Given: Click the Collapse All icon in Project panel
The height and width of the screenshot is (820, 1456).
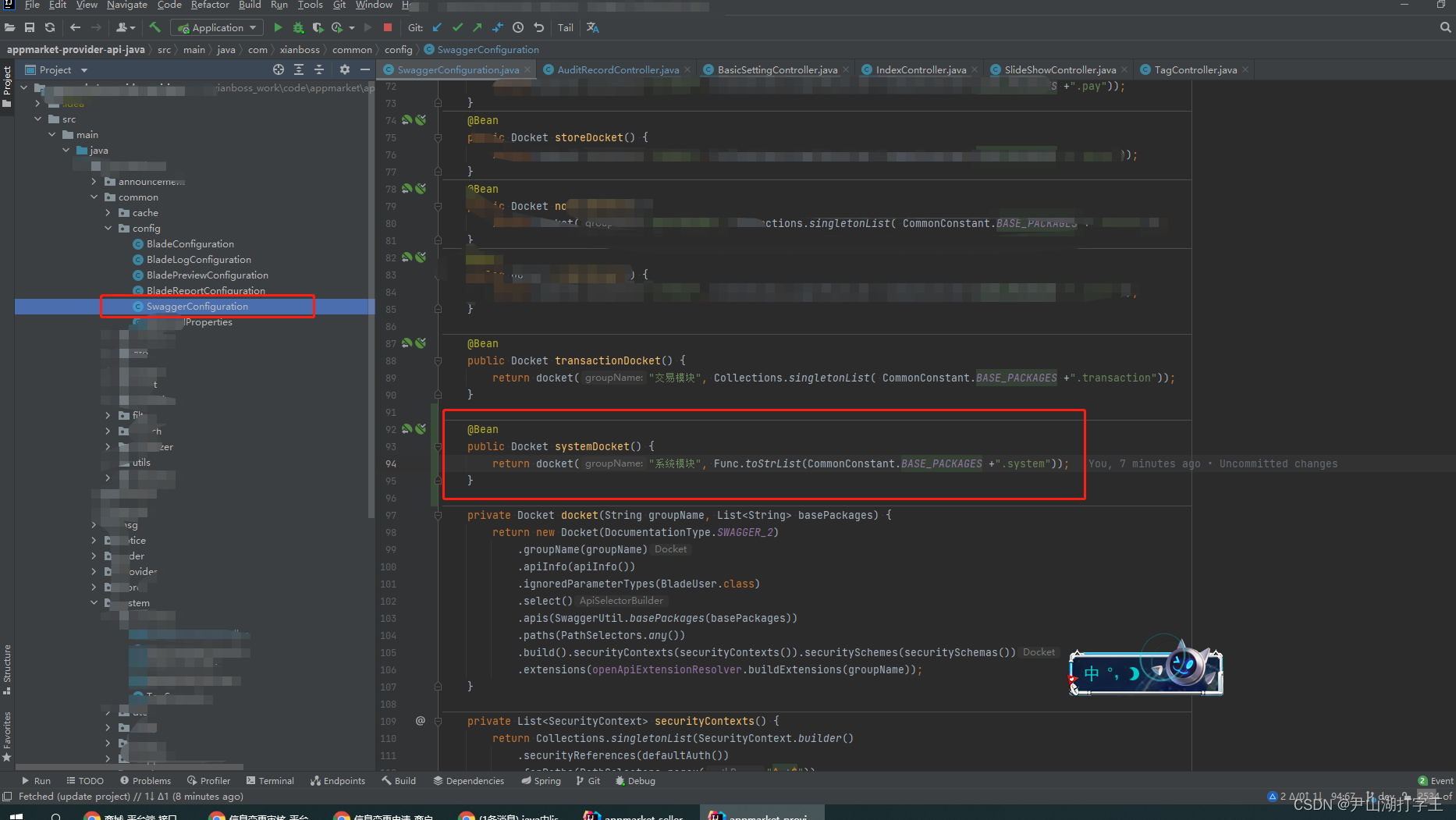Looking at the screenshot, I should click(318, 69).
